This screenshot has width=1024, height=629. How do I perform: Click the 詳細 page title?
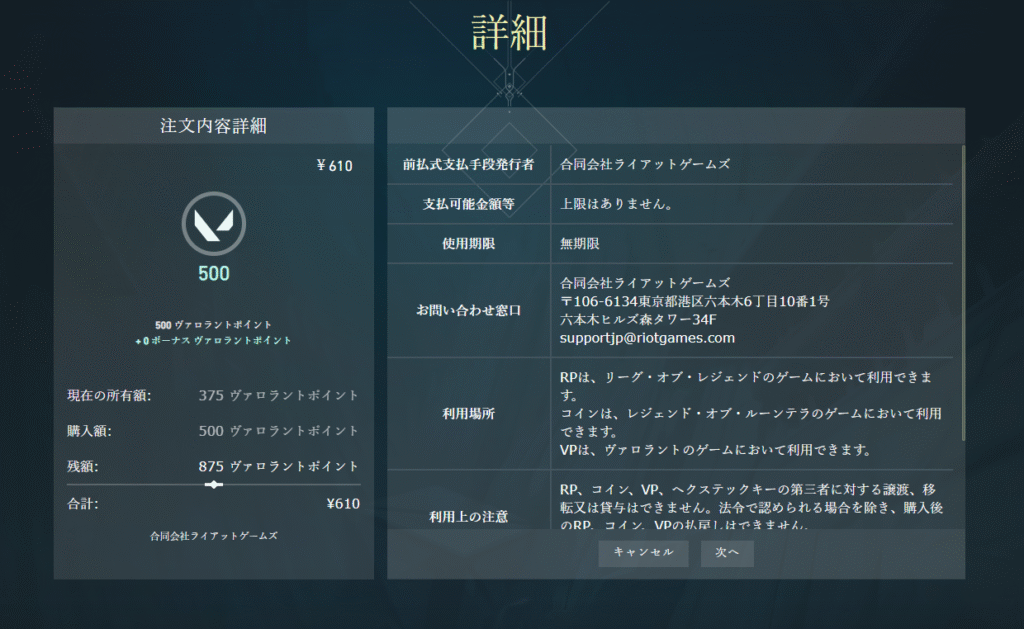coord(509,33)
